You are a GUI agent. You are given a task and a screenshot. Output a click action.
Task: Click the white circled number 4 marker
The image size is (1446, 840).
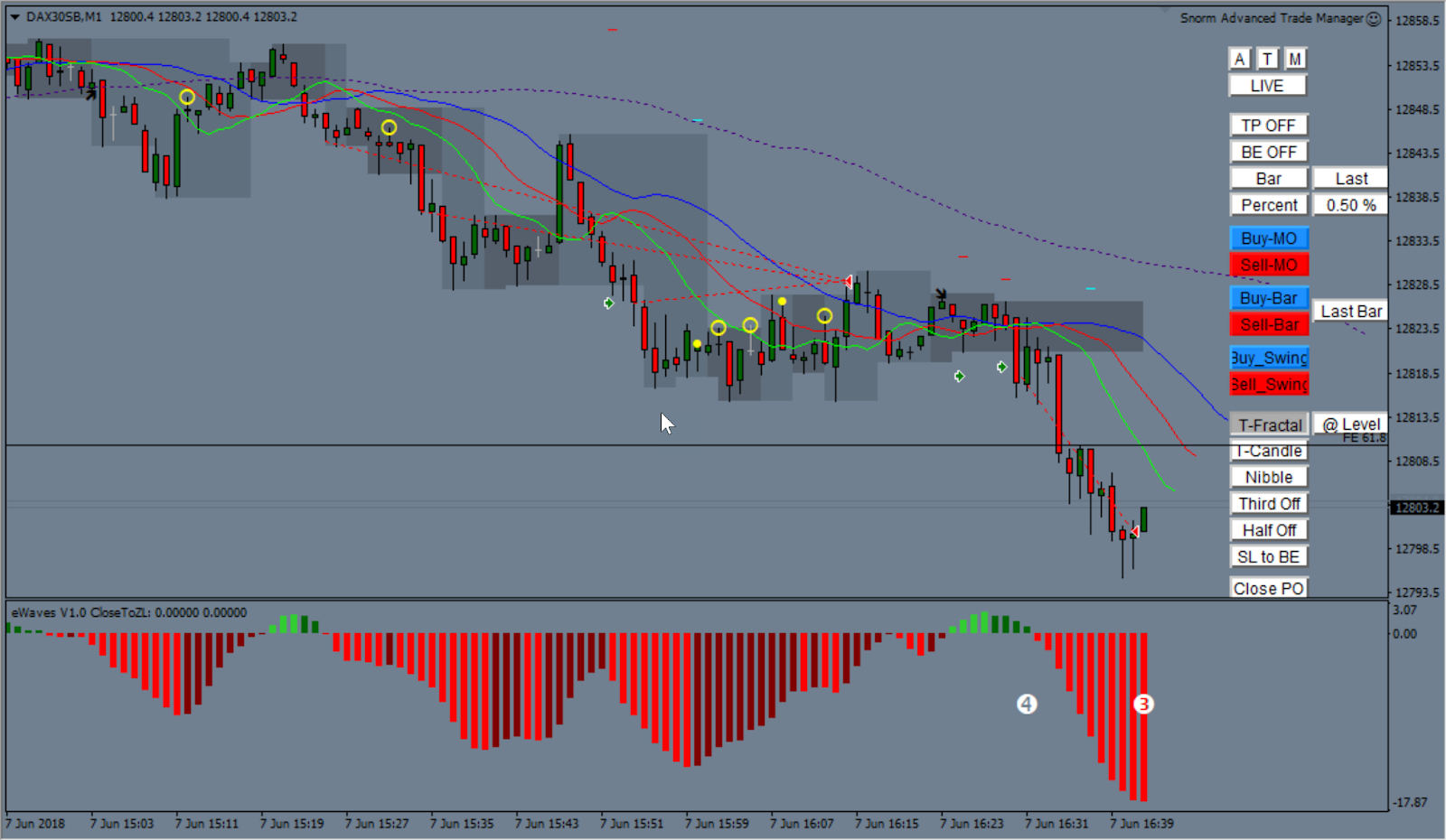click(x=1027, y=704)
